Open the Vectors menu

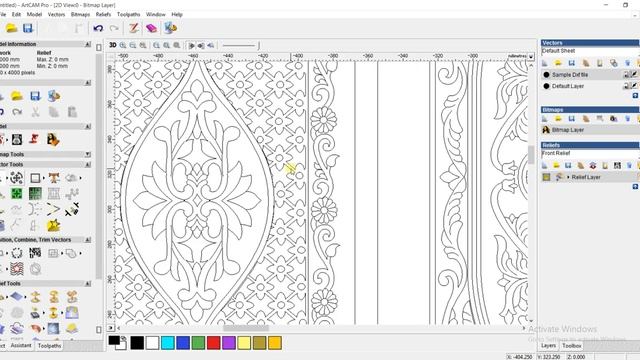pos(56,14)
